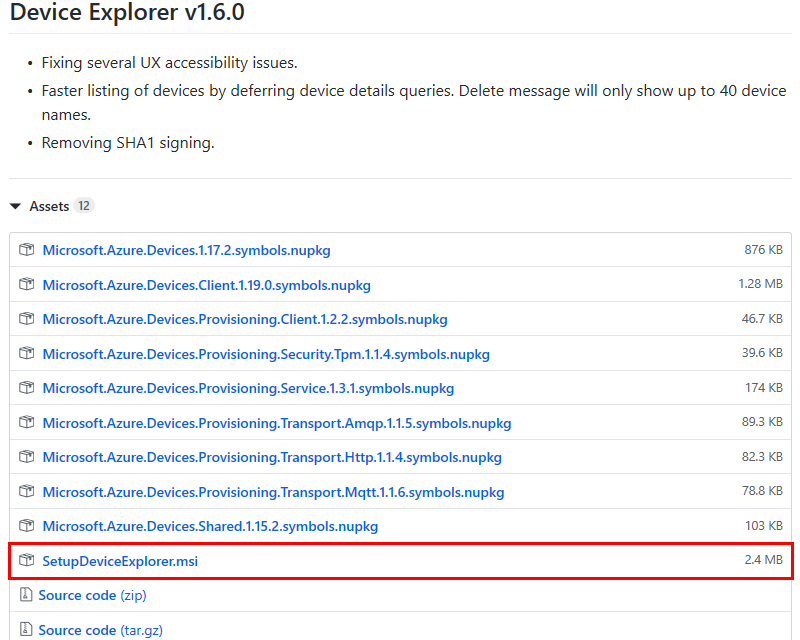800x640 pixels.
Task: Click the 89.3 KB file size
Action: point(762,422)
